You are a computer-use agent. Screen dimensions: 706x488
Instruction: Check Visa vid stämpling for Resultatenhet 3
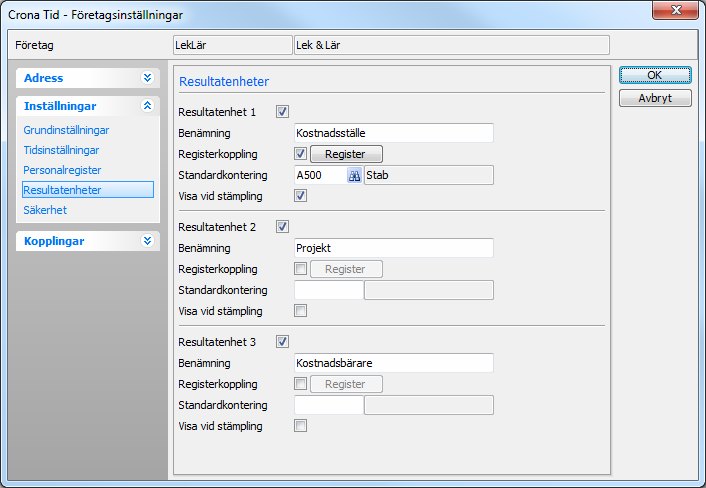click(x=300, y=425)
